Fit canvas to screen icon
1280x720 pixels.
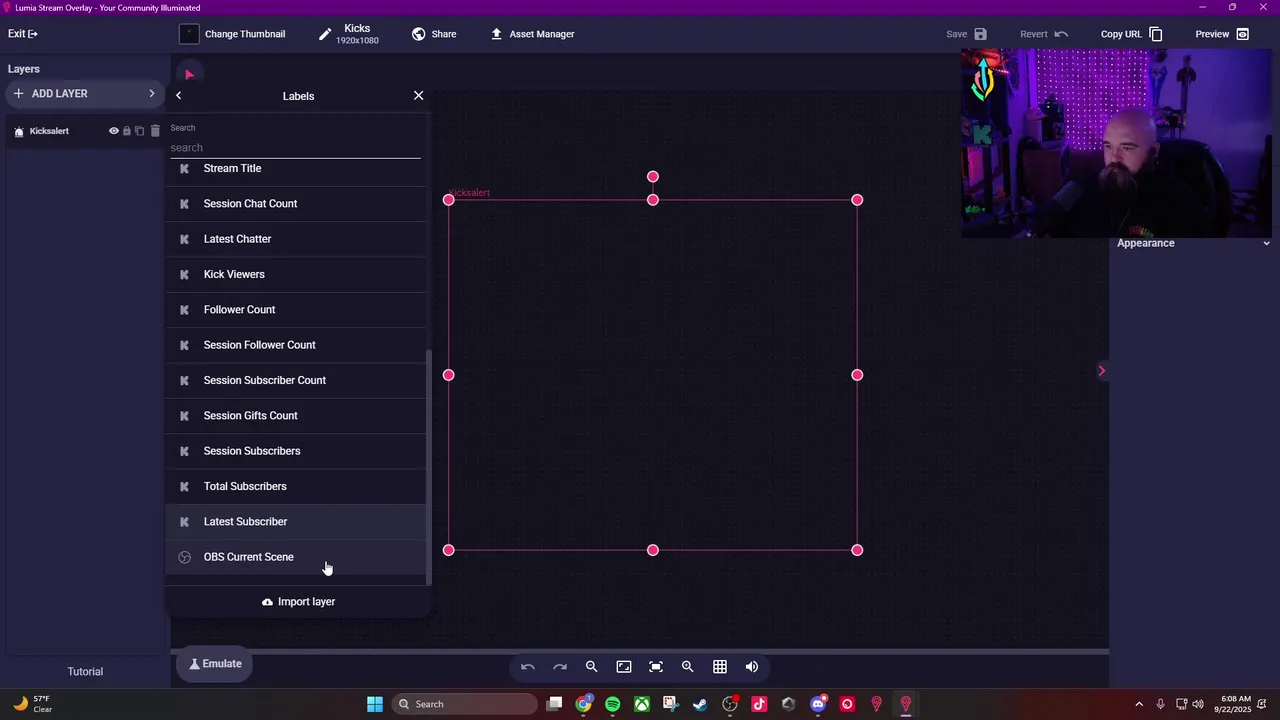point(624,667)
